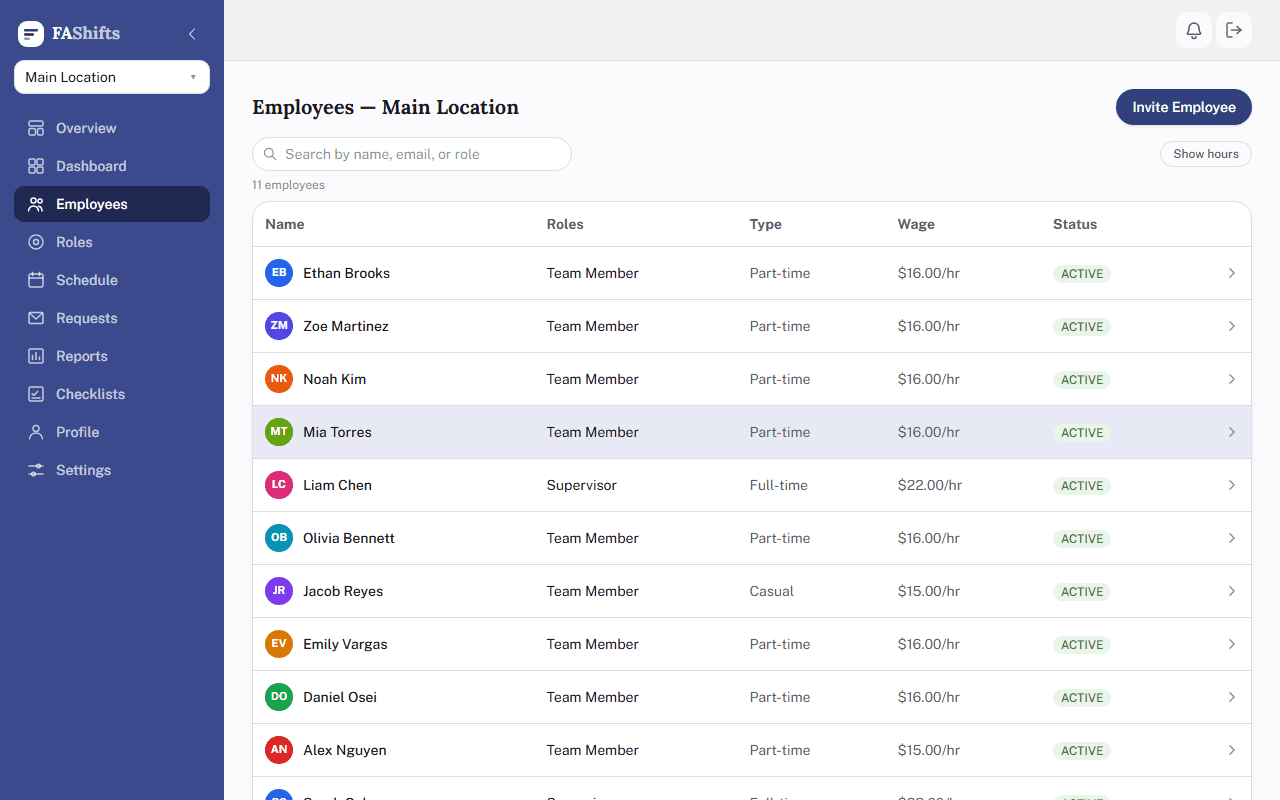Click Alex Nguyen's AN avatar
The image size is (1280, 800).
(x=279, y=750)
